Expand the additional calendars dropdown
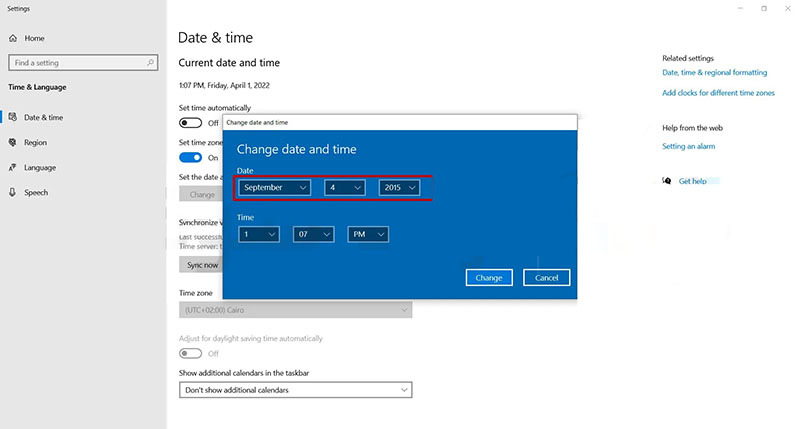This screenshot has width=800, height=429. pyautogui.click(x=295, y=390)
